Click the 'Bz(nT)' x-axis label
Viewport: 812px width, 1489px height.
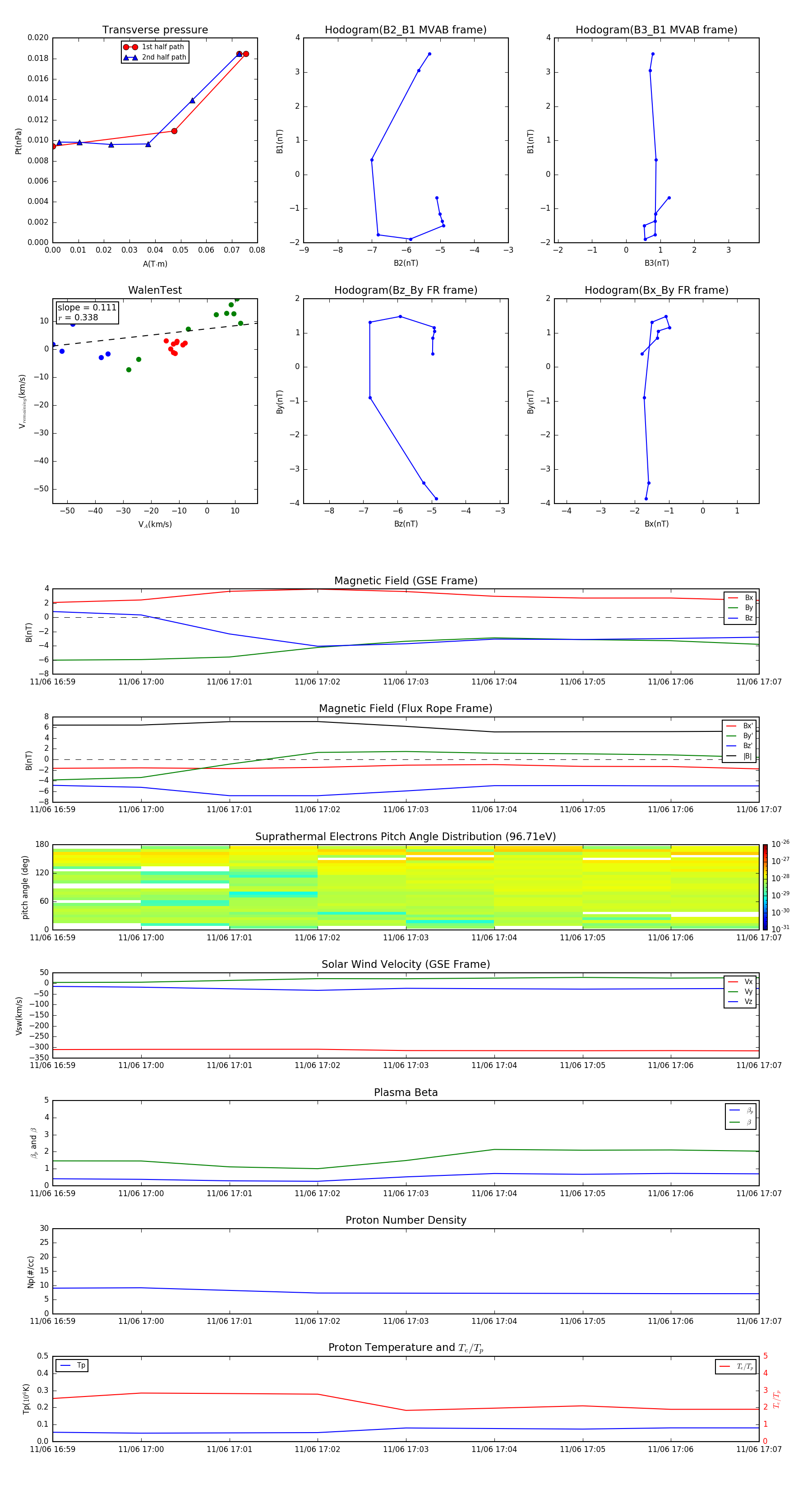tap(406, 524)
